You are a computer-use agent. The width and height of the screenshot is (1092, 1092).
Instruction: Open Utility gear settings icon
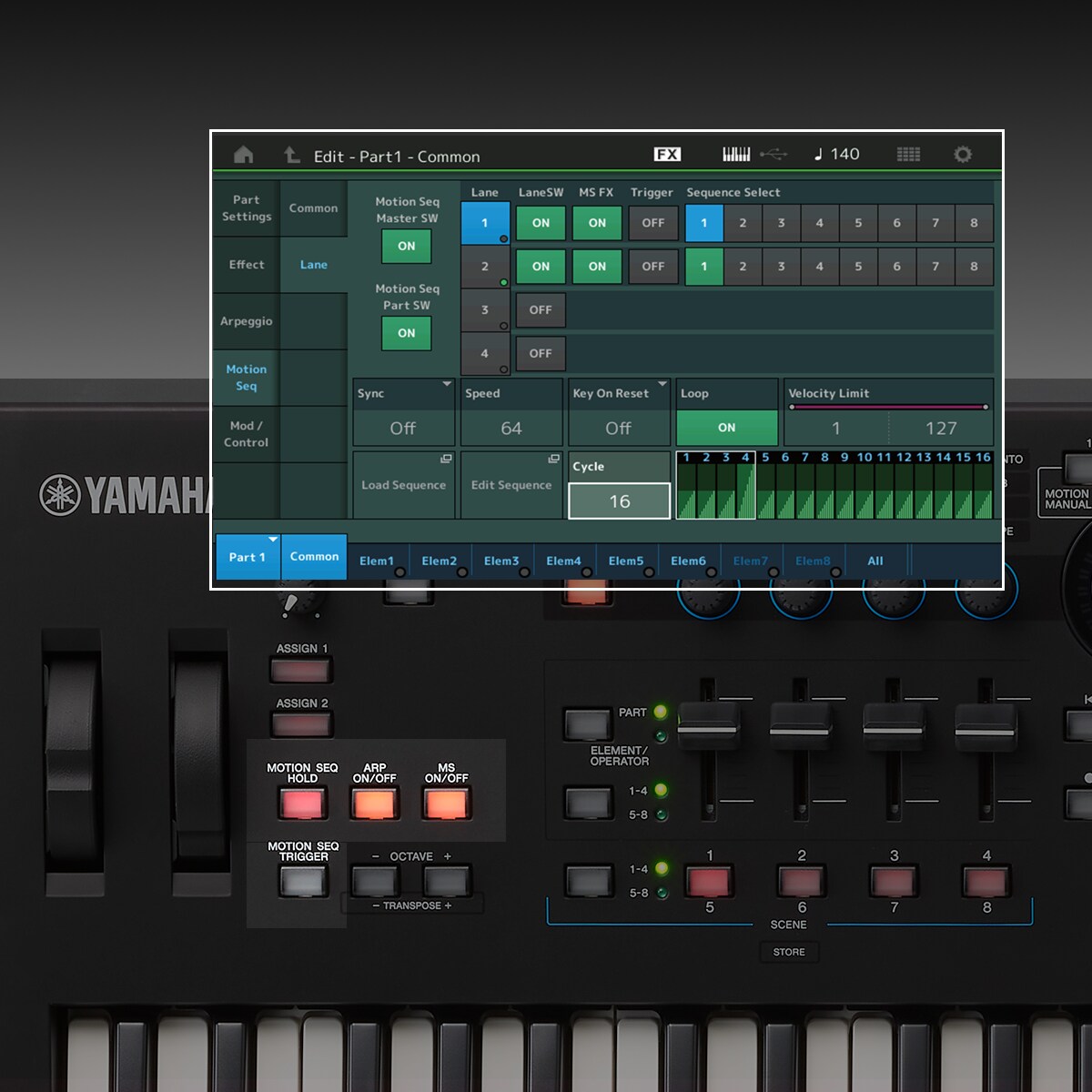962,155
